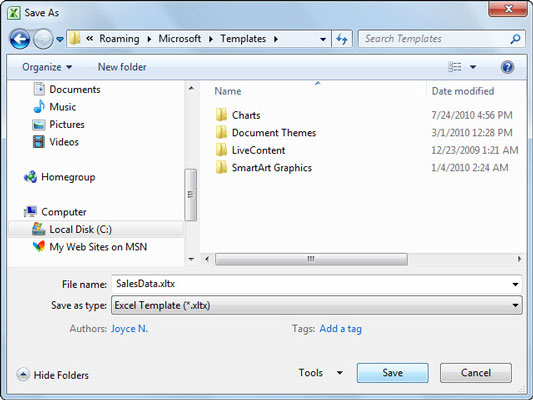This screenshot has height=400, width=533.
Task: Click date 7/24/2010 4:56 PM
Action: coord(472,115)
